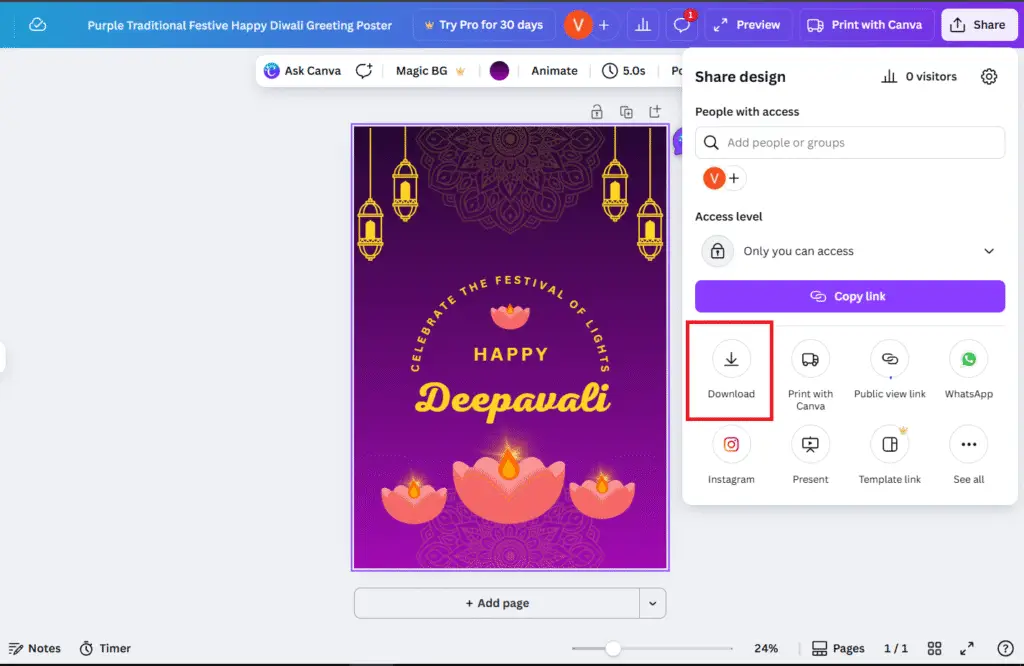The height and width of the screenshot is (666, 1024).
Task: Open the Template link option
Action: coord(889,445)
